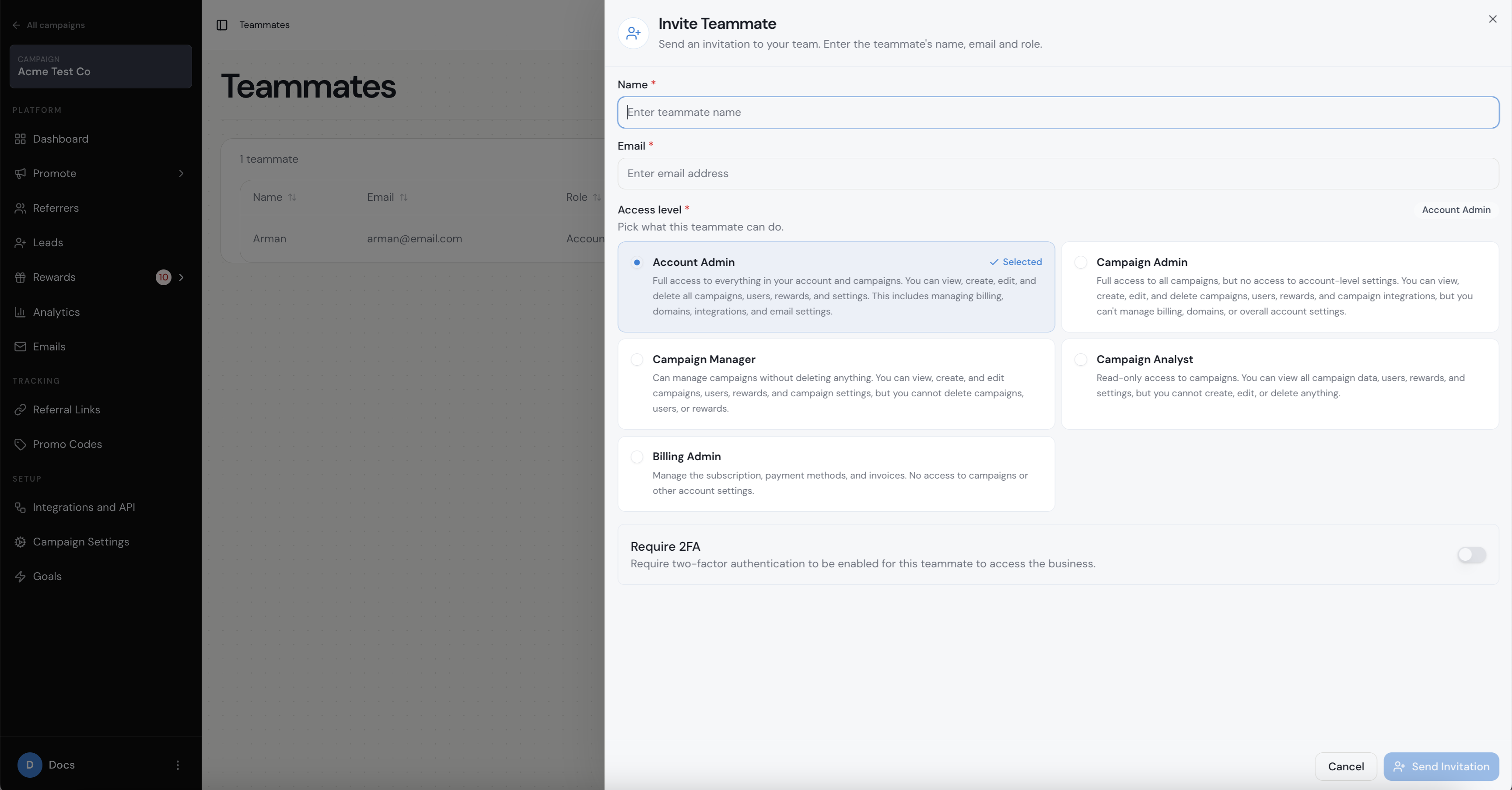Click the Promo Codes tag icon
Viewport: 1512px width, 790px height.
click(x=20, y=444)
